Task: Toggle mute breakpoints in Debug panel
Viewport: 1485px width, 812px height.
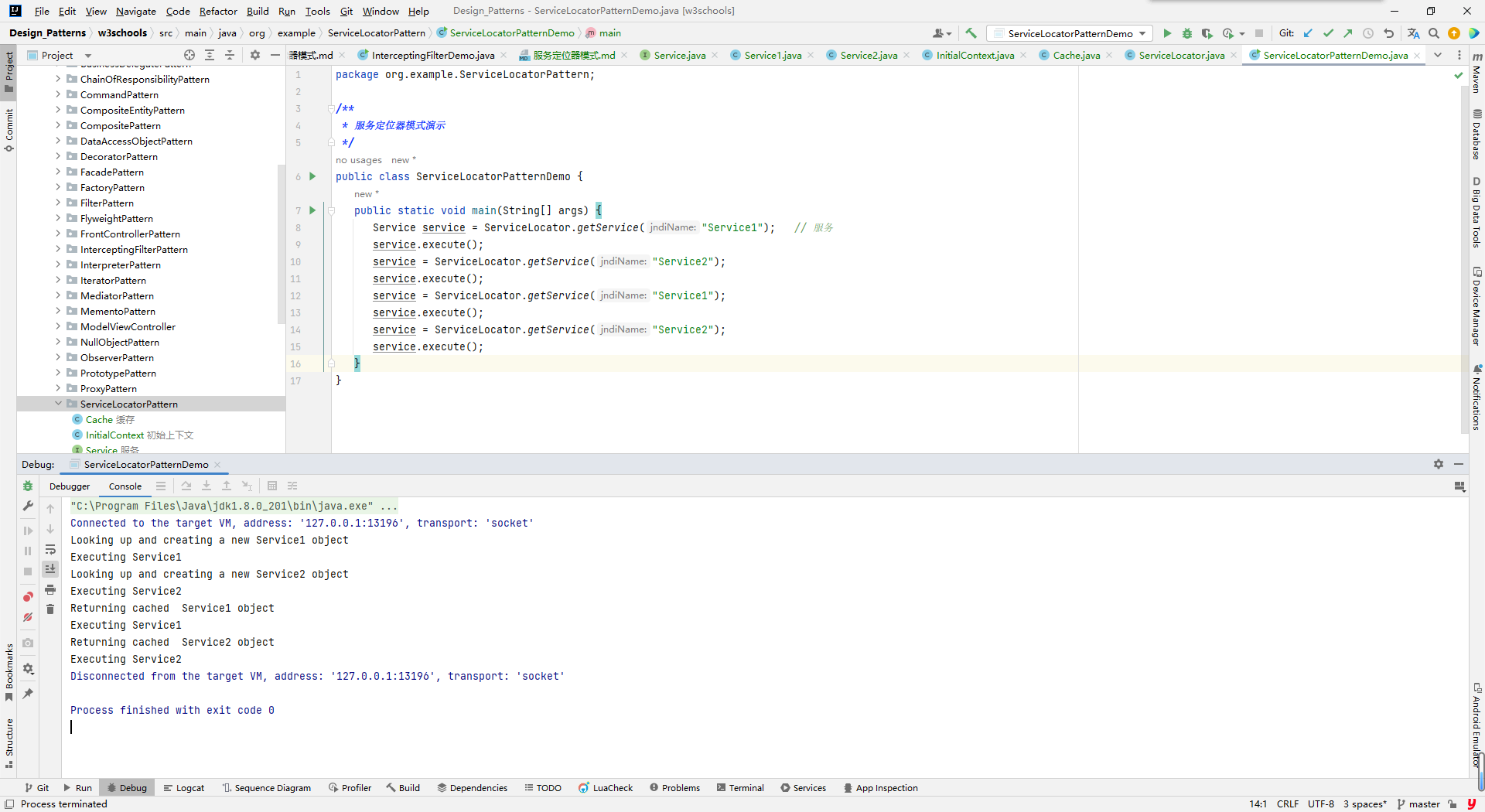Action: pyautogui.click(x=28, y=617)
